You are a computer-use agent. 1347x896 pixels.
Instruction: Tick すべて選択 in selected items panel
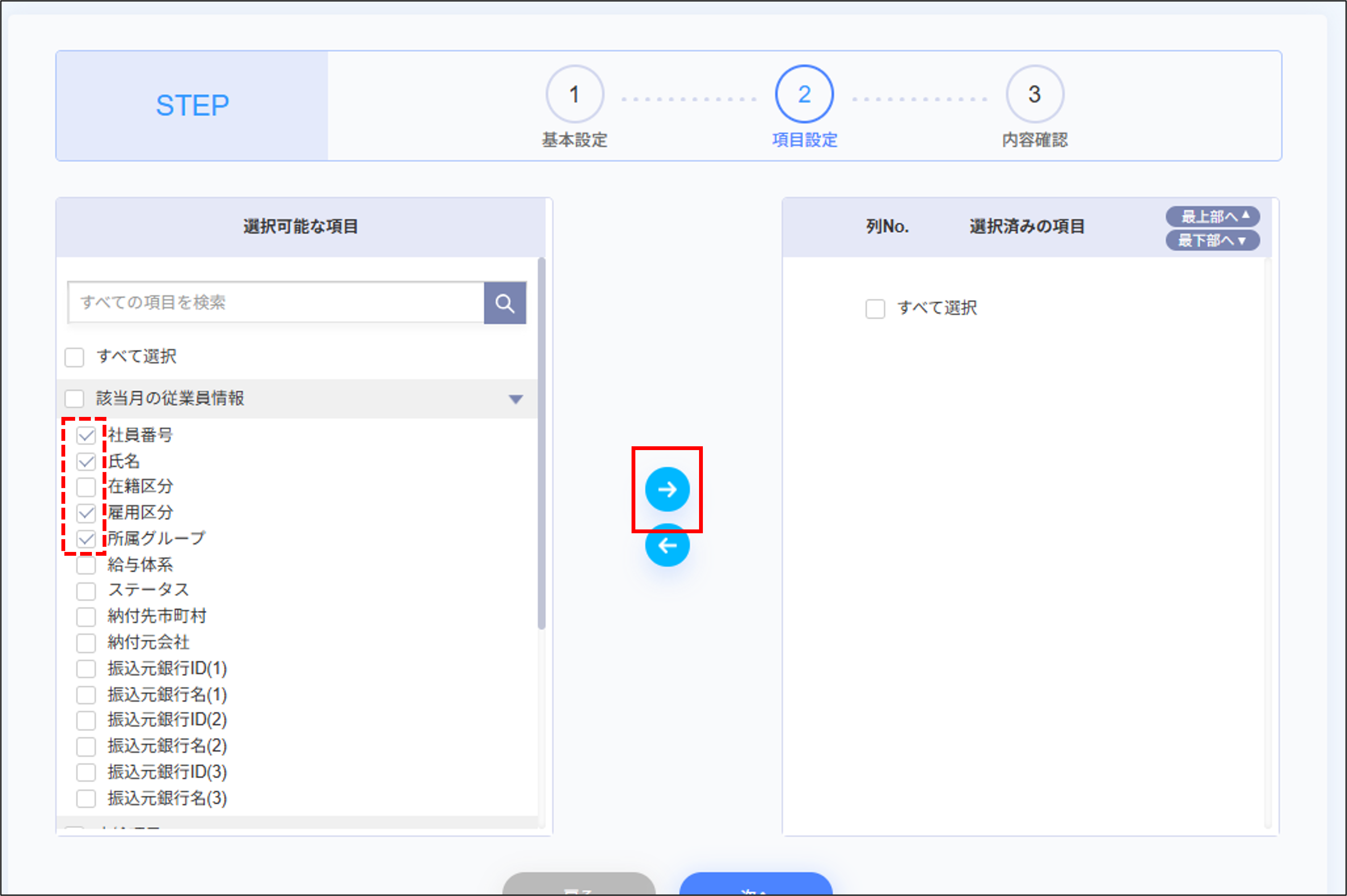[x=874, y=309]
